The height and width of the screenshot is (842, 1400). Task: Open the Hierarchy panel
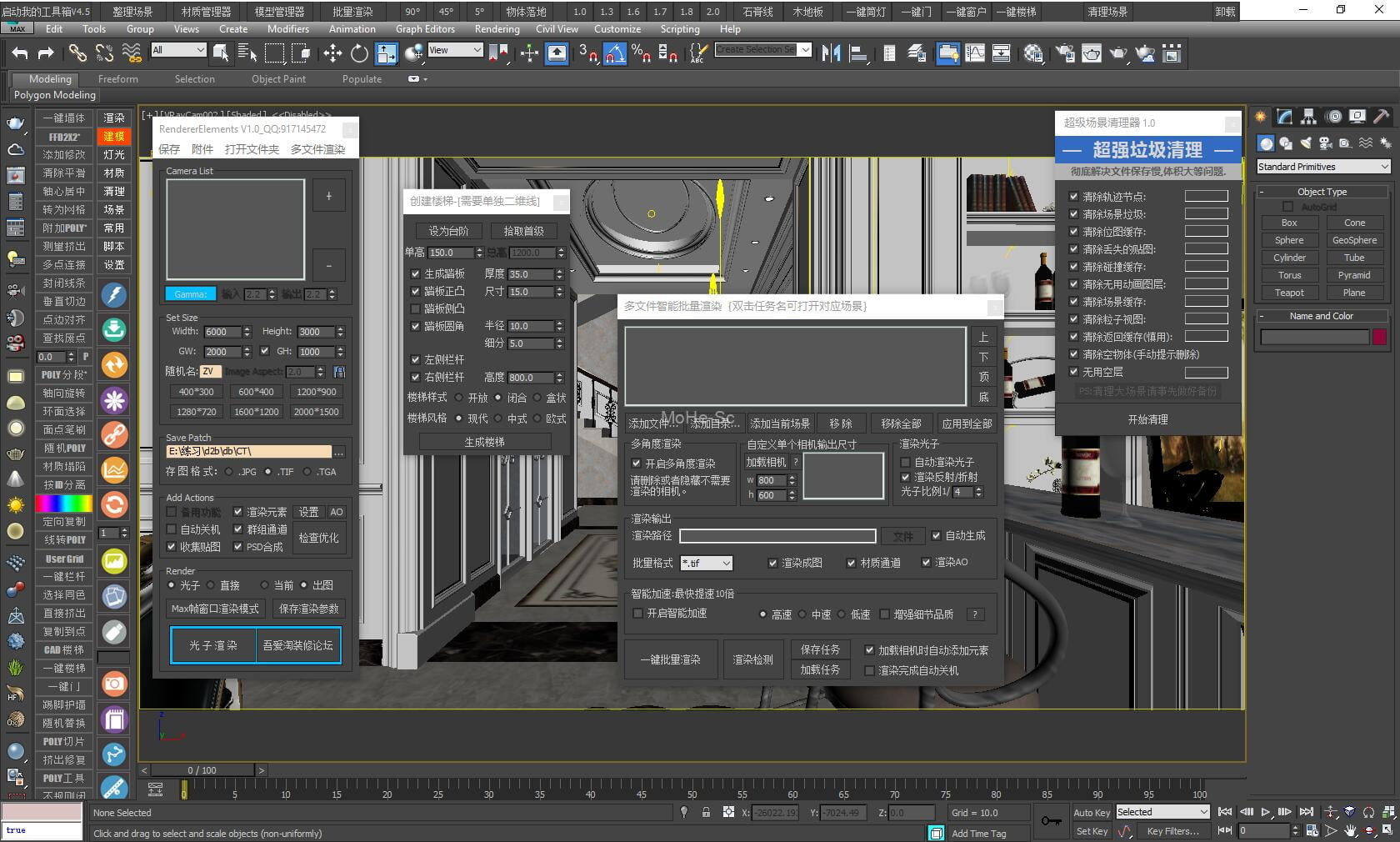click(1308, 117)
